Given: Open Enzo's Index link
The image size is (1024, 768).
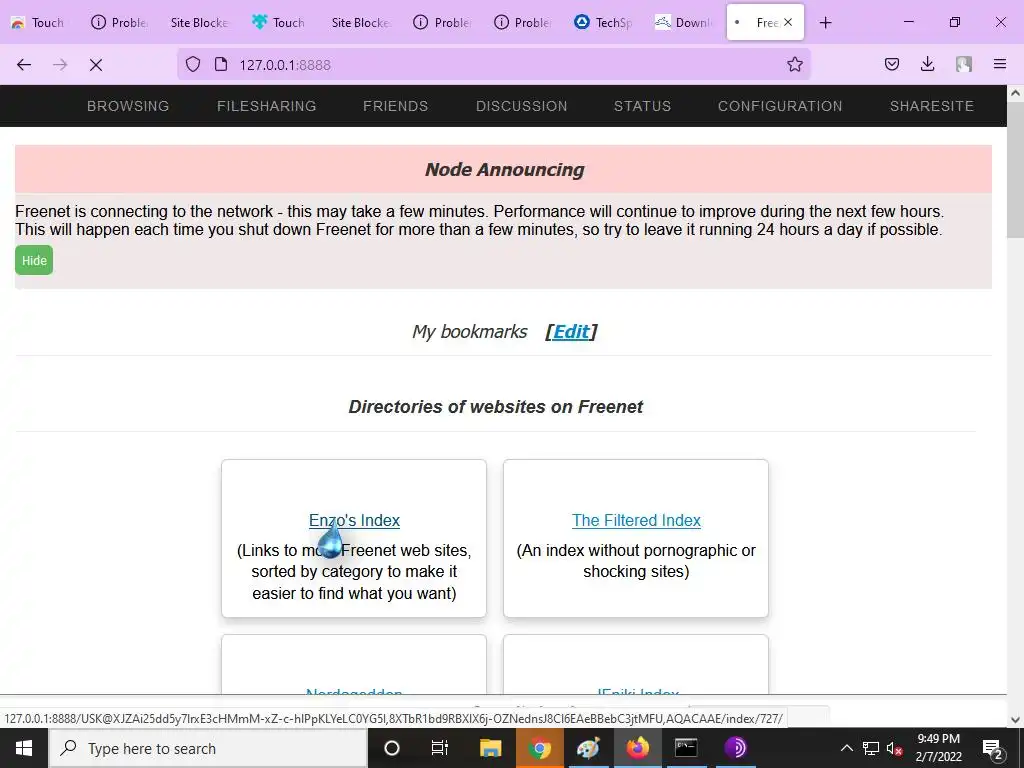Looking at the screenshot, I should (354, 520).
